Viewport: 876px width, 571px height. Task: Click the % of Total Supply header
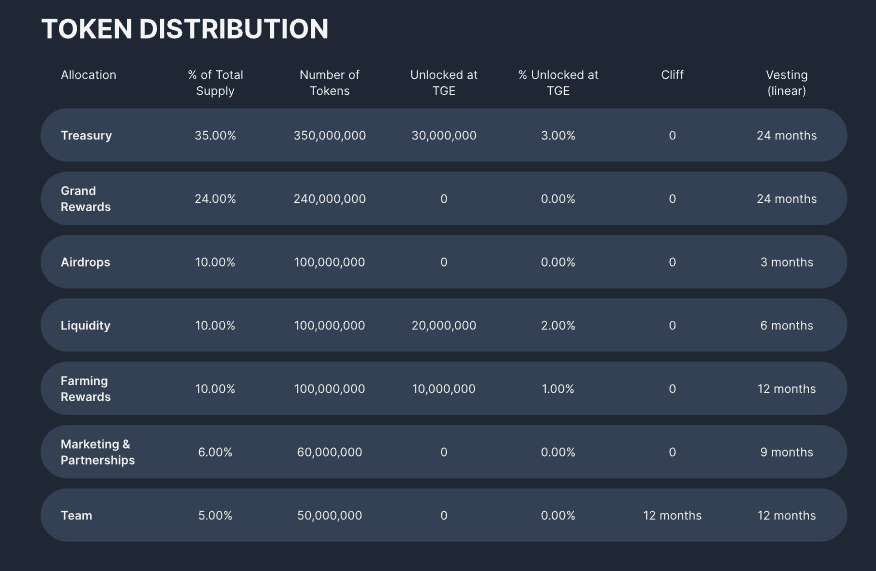click(215, 83)
